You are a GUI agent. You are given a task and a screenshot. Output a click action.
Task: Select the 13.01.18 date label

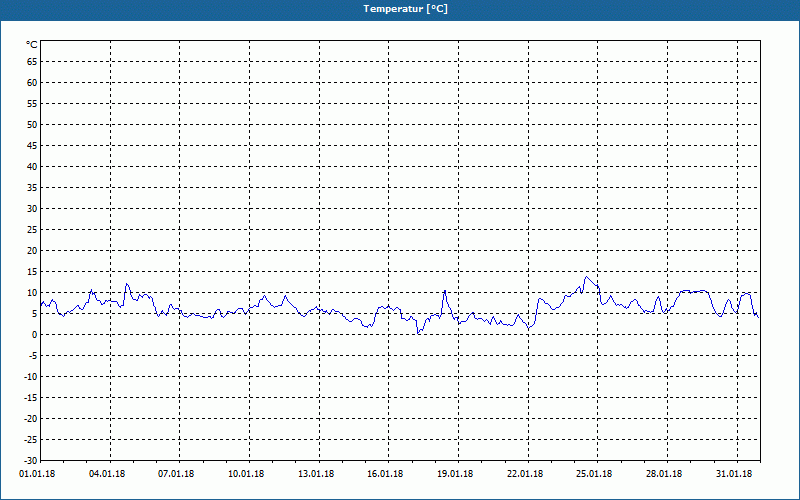tap(316, 474)
